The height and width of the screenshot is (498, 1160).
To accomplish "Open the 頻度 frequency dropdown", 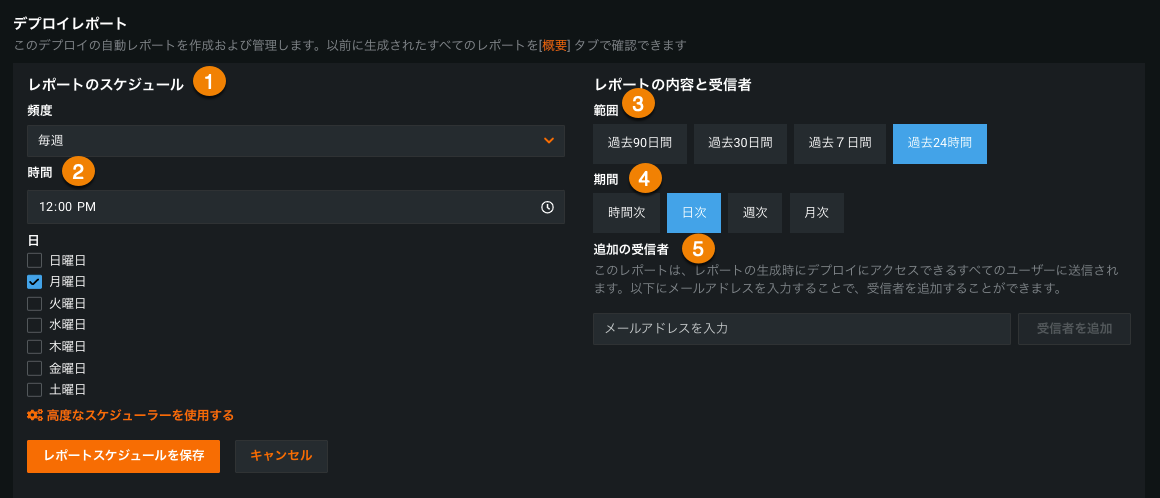I will tap(296, 141).
